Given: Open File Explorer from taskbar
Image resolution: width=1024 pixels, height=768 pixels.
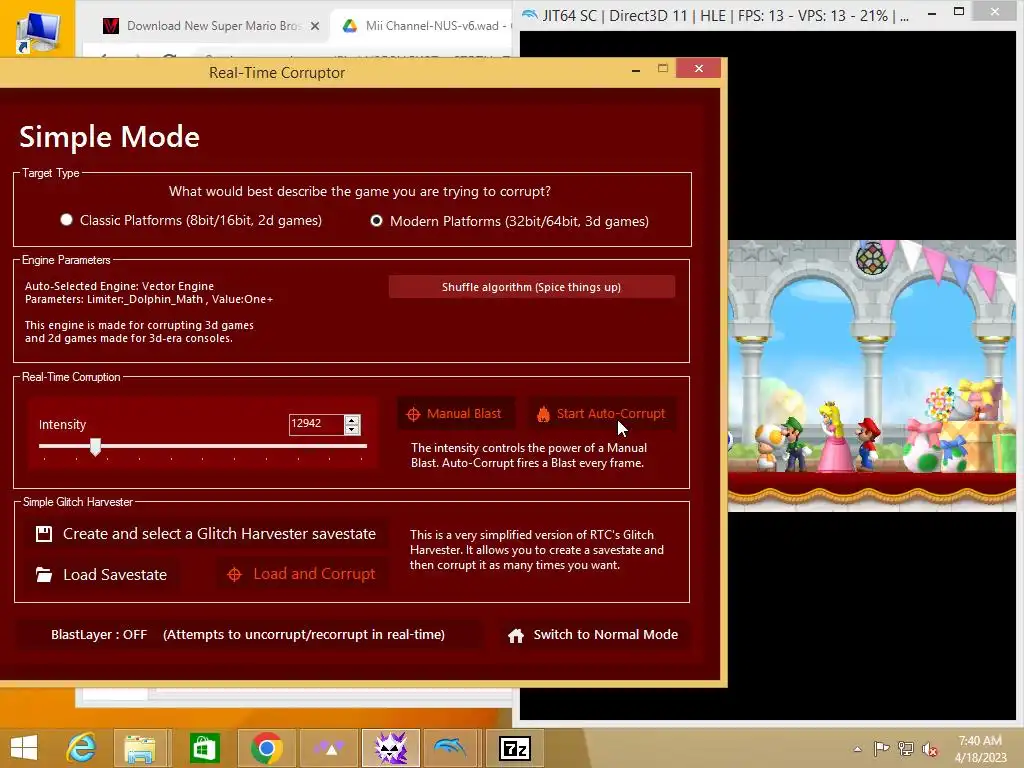Looking at the screenshot, I should pos(140,748).
